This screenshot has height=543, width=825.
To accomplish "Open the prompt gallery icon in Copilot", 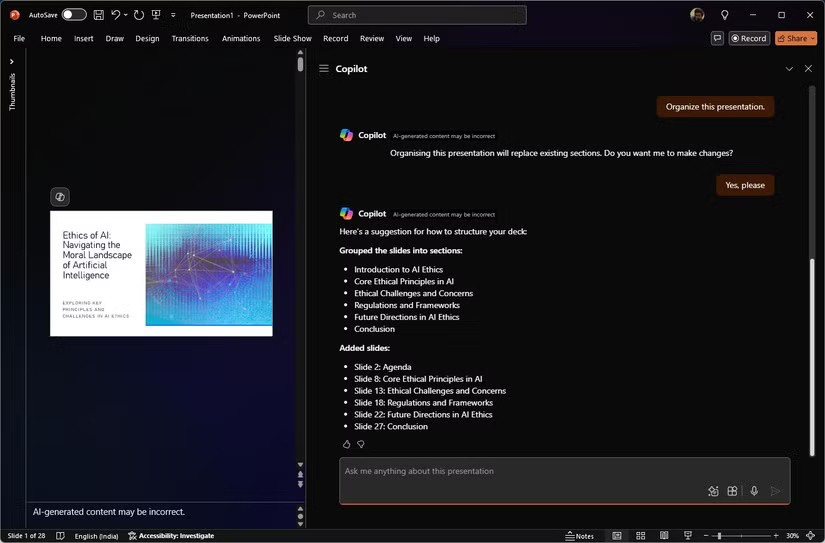I will tap(732, 491).
